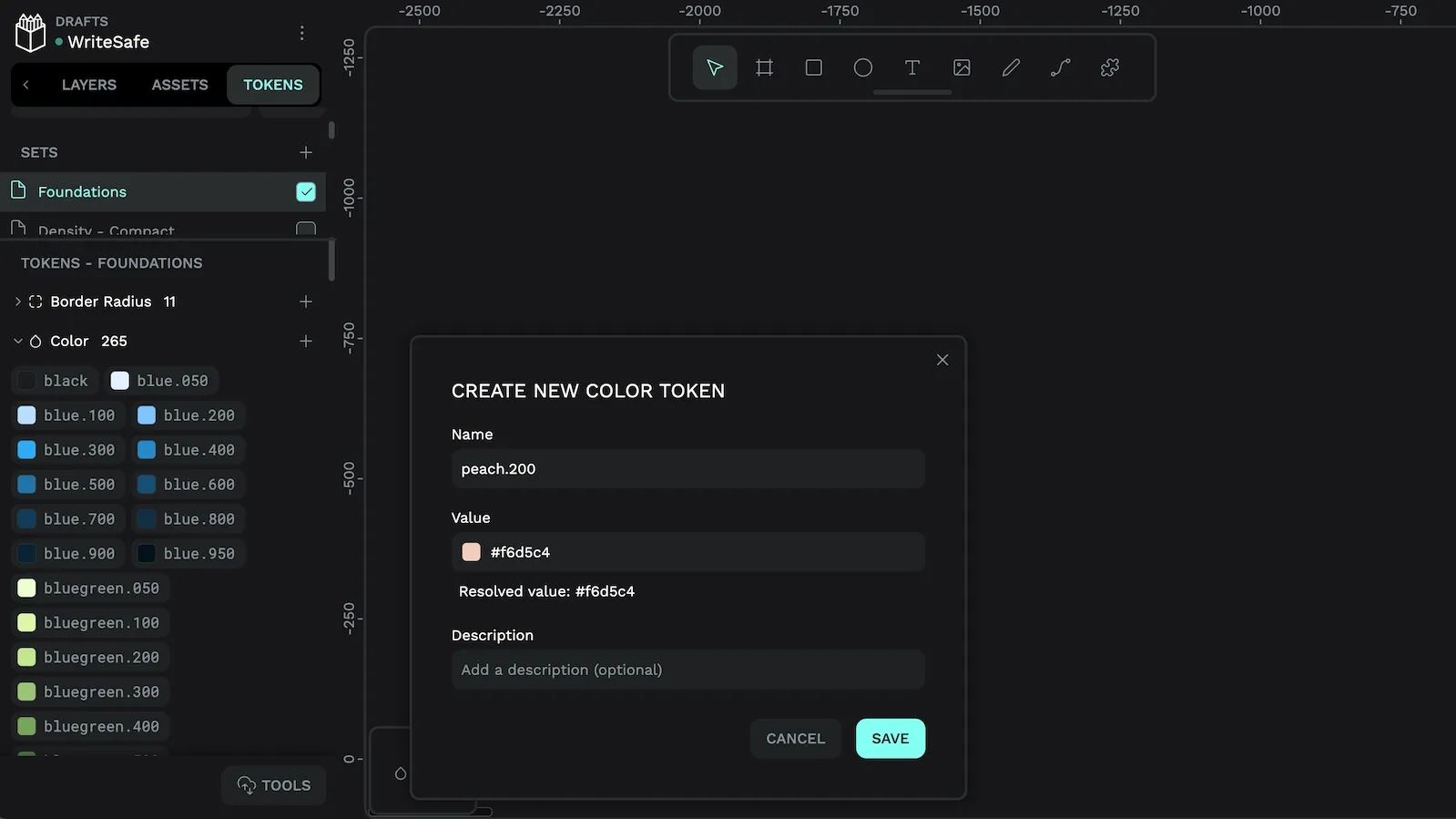The height and width of the screenshot is (819, 1456).
Task: Click the Penpot logo icon
Action: pyautogui.click(x=30, y=33)
